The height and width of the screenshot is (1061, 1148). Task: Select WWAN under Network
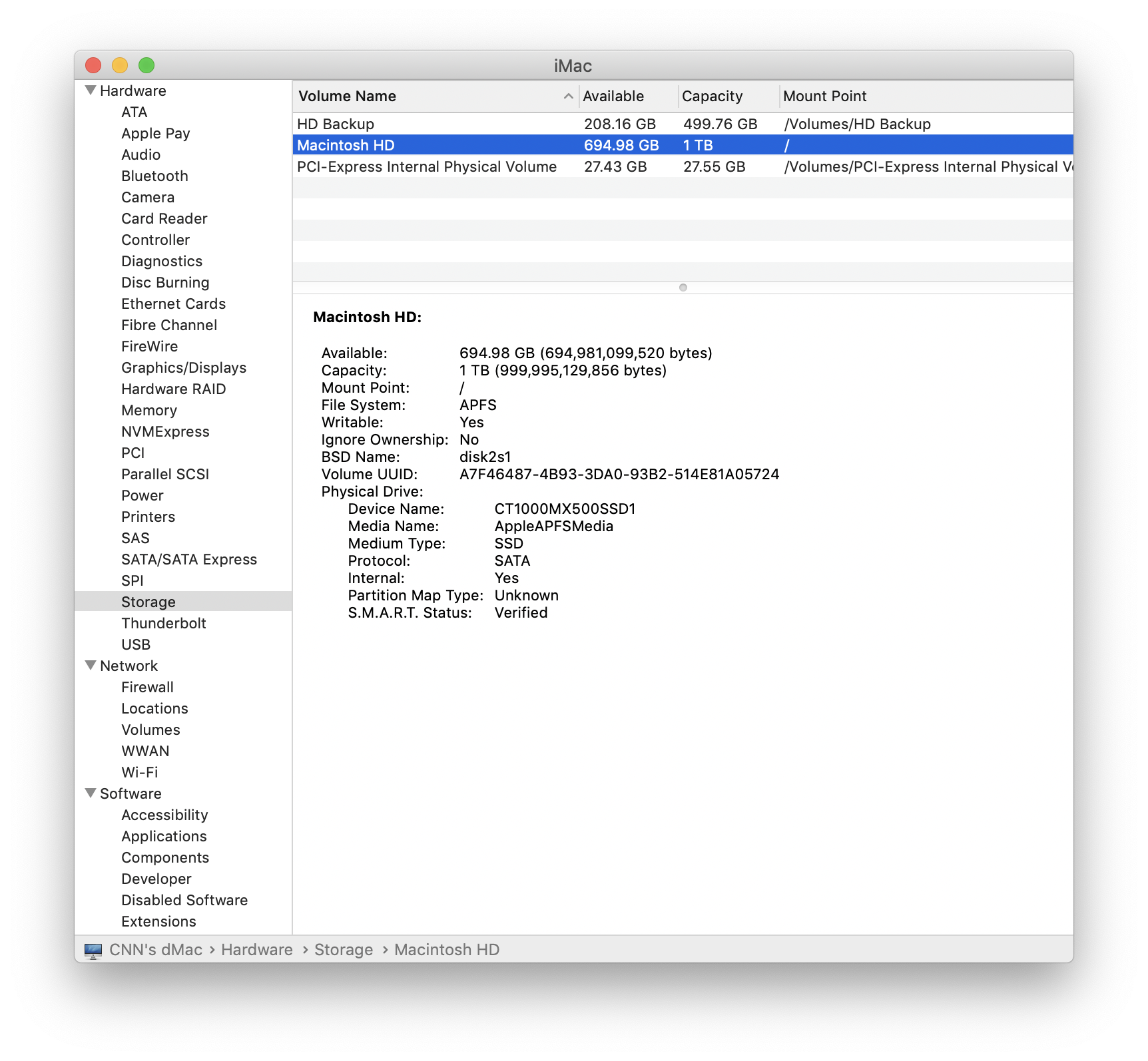[x=145, y=751]
